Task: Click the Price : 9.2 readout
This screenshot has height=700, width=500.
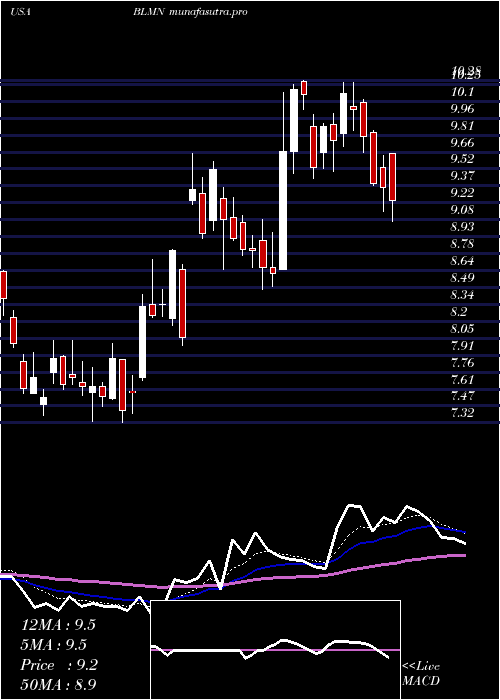Action: 59,665
